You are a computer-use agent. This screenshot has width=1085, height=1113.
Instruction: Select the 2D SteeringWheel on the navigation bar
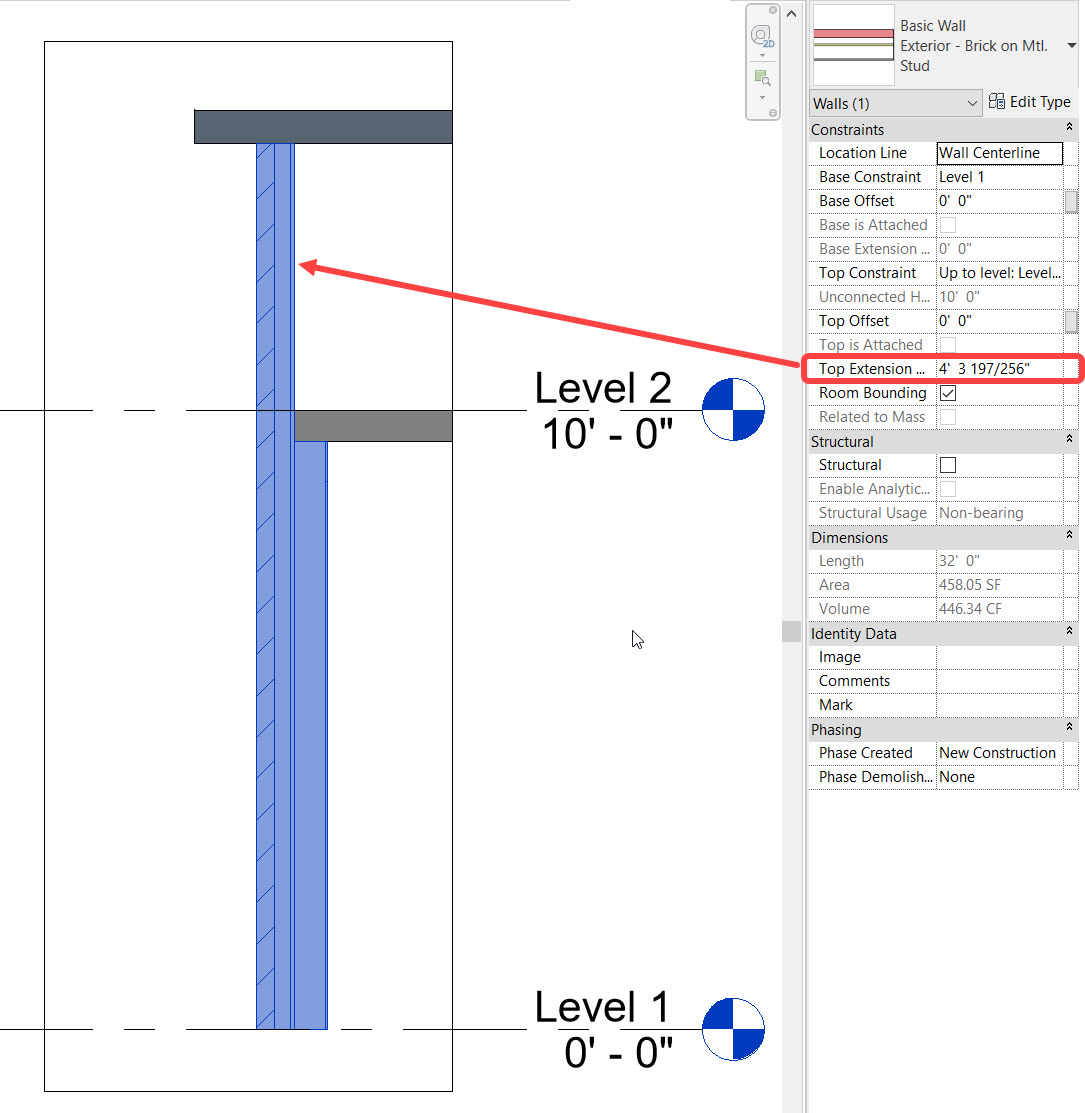761,33
